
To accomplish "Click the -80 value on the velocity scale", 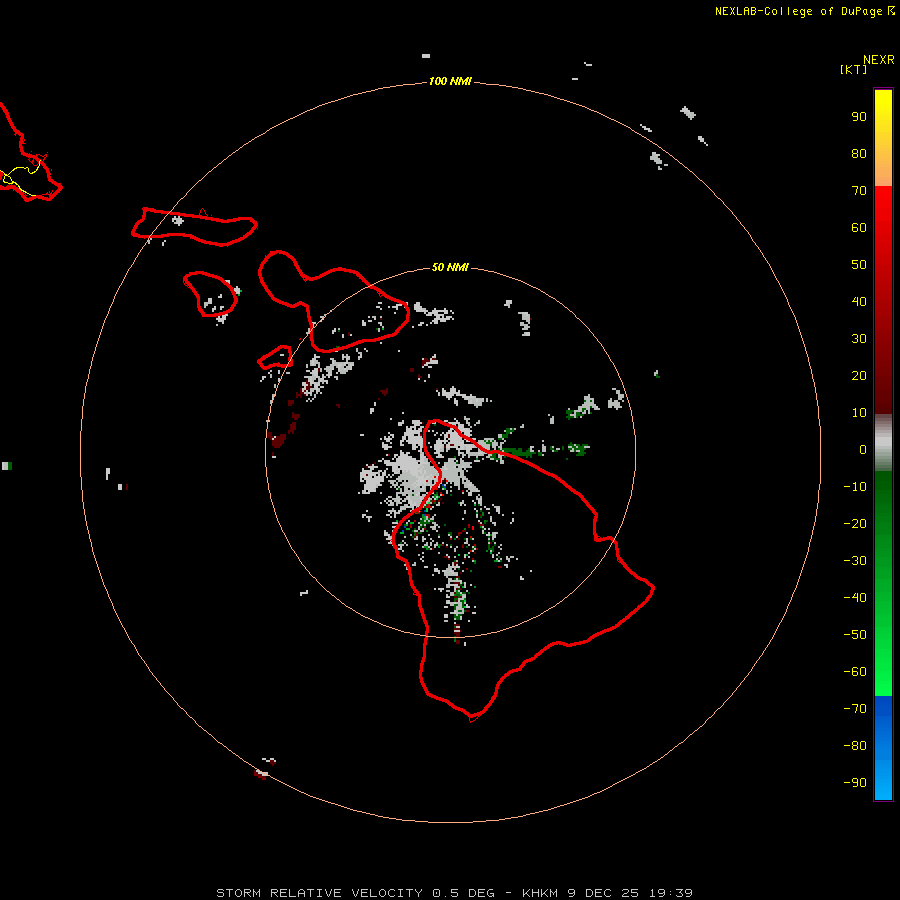I will (x=855, y=746).
